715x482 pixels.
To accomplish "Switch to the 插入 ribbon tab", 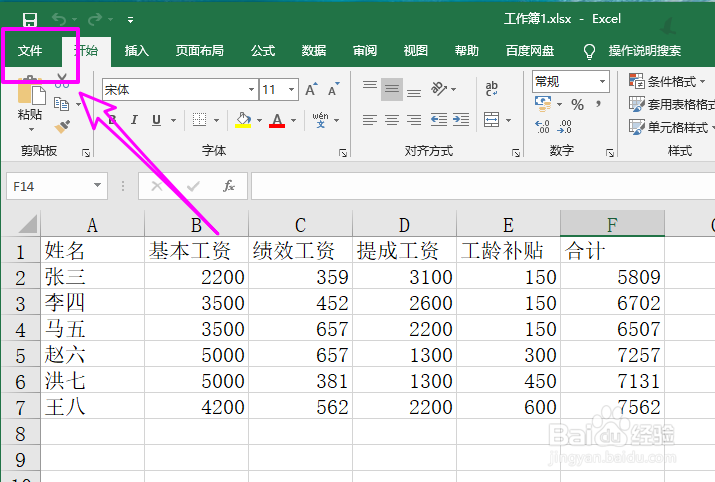I will coord(137,51).
